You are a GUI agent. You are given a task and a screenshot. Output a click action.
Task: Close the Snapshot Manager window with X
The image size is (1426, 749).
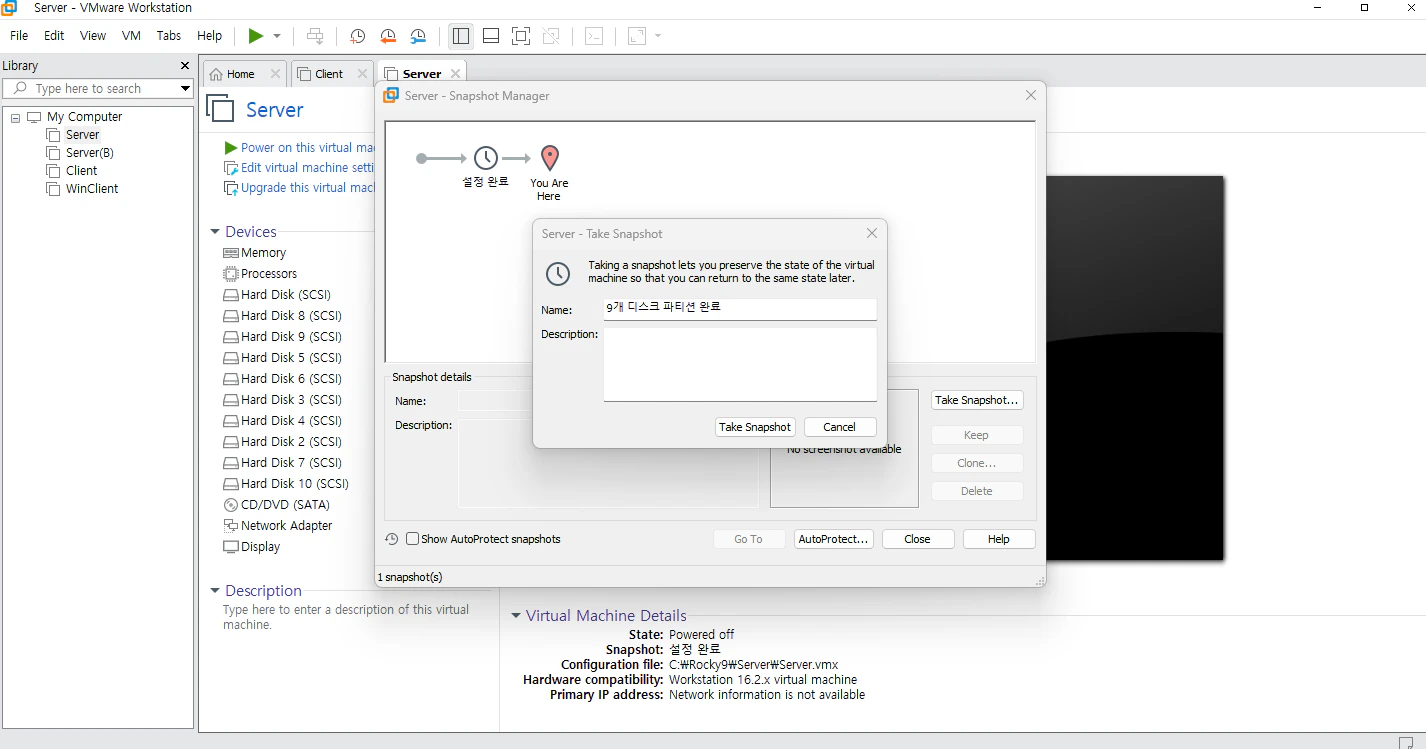coord(1031,96)
